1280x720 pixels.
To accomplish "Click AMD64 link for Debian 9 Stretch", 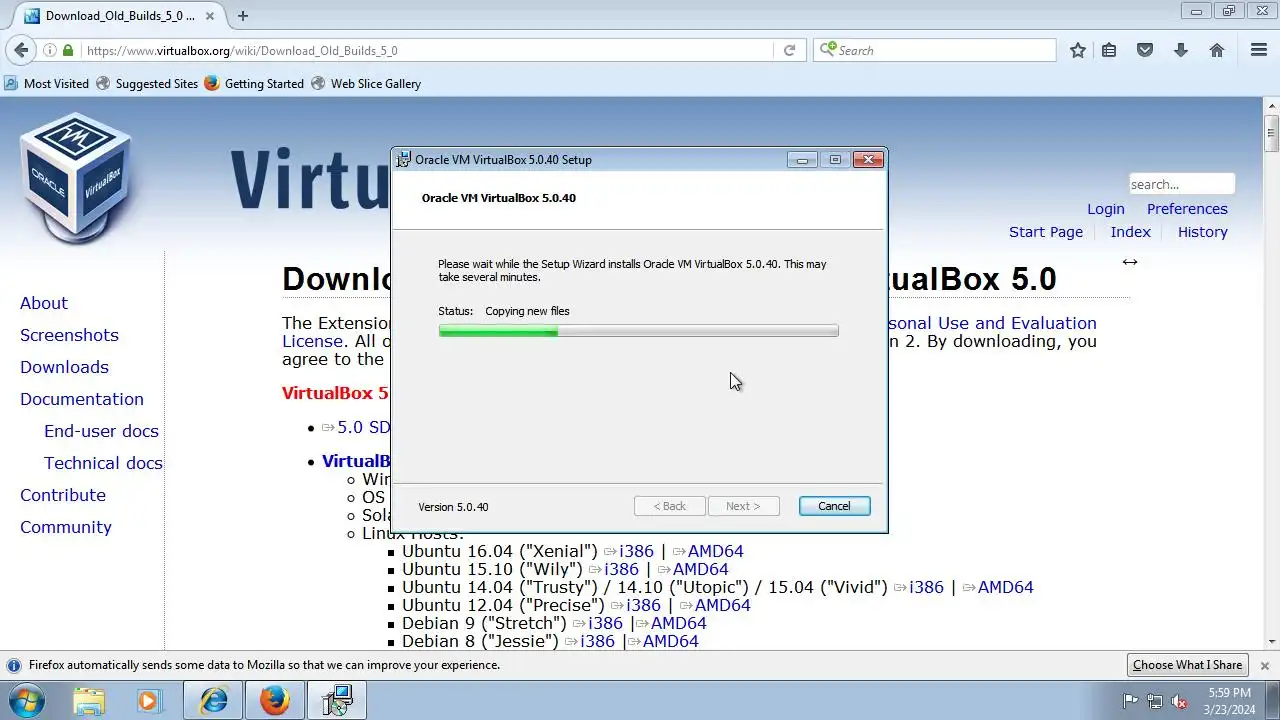I will tap(678, 623).
